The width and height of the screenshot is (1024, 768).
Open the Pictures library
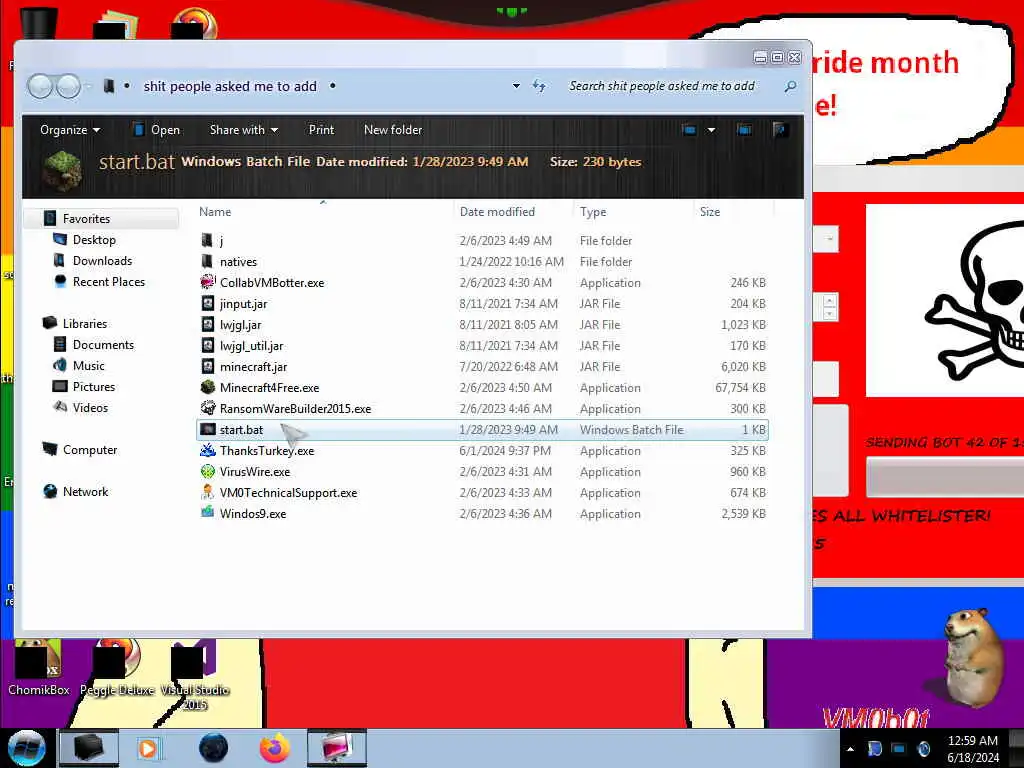(x=93, y=387)
